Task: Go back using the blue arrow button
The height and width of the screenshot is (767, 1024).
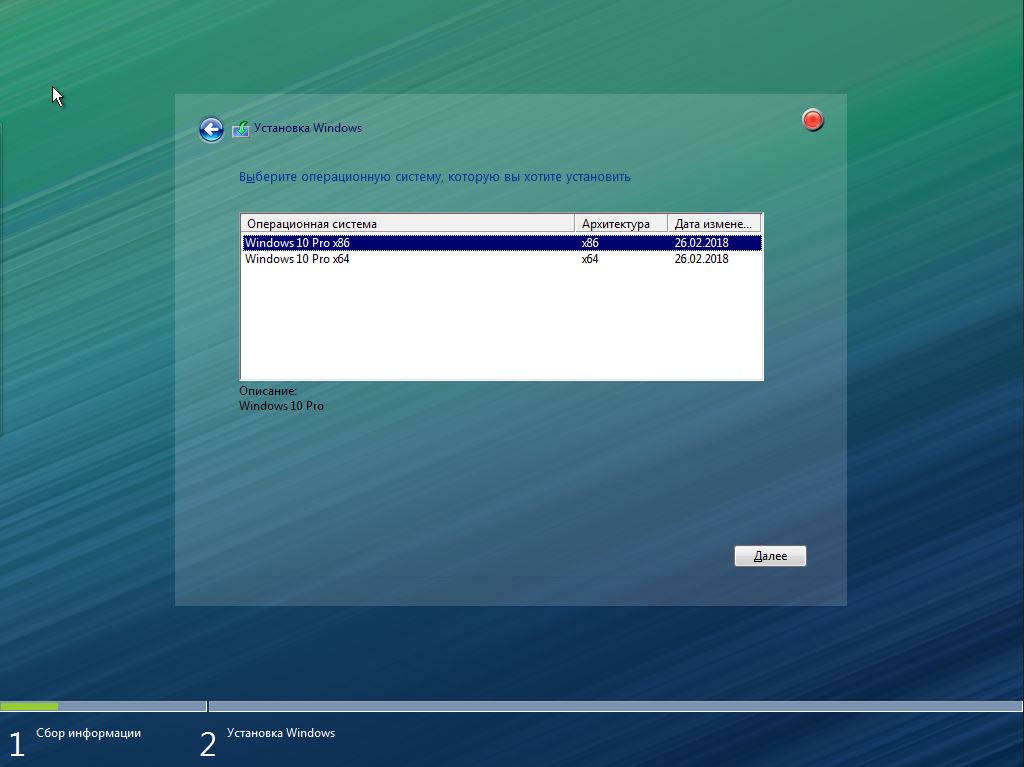Action: point(211,129)
